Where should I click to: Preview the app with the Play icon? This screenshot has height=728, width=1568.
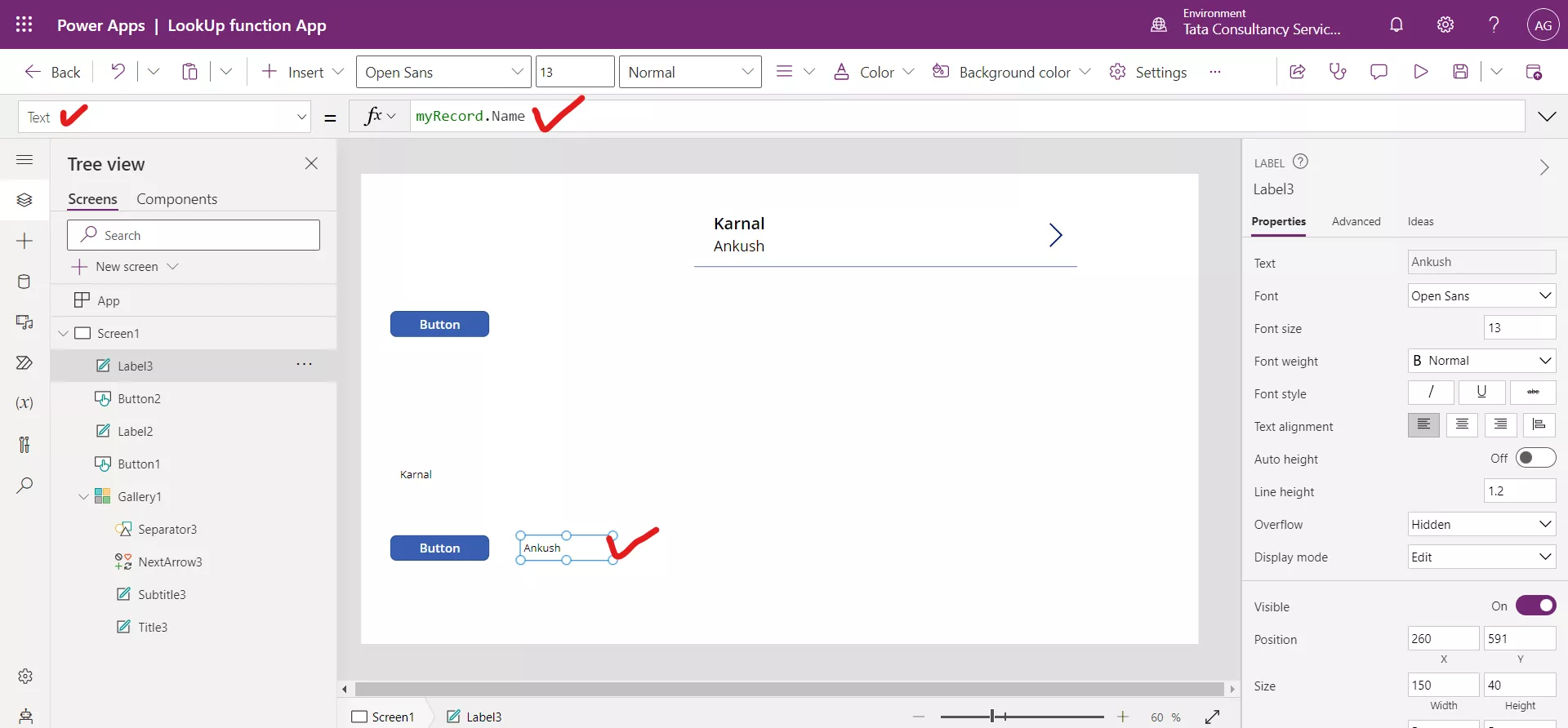click(x=1420, y=72)
